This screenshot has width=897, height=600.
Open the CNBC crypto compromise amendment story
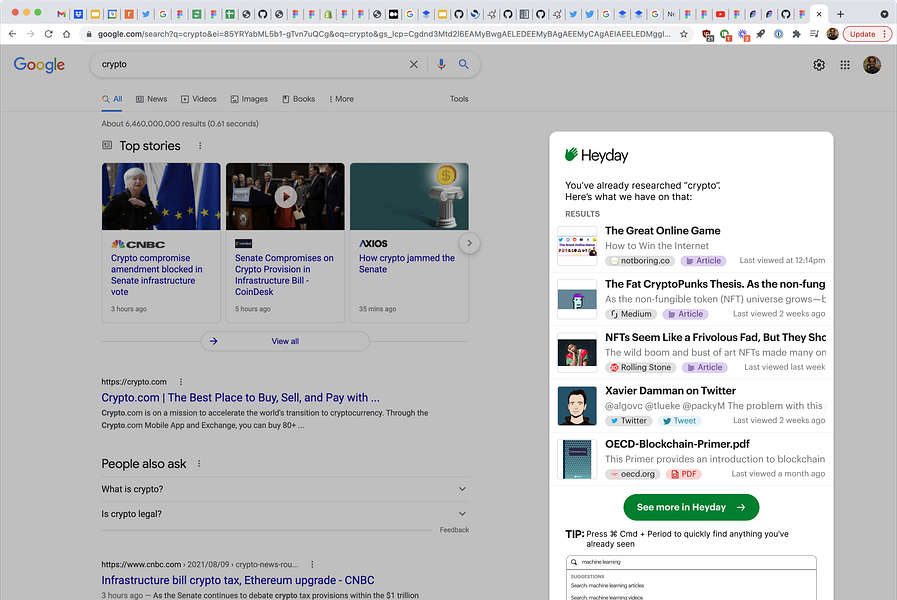coord(156,275)
